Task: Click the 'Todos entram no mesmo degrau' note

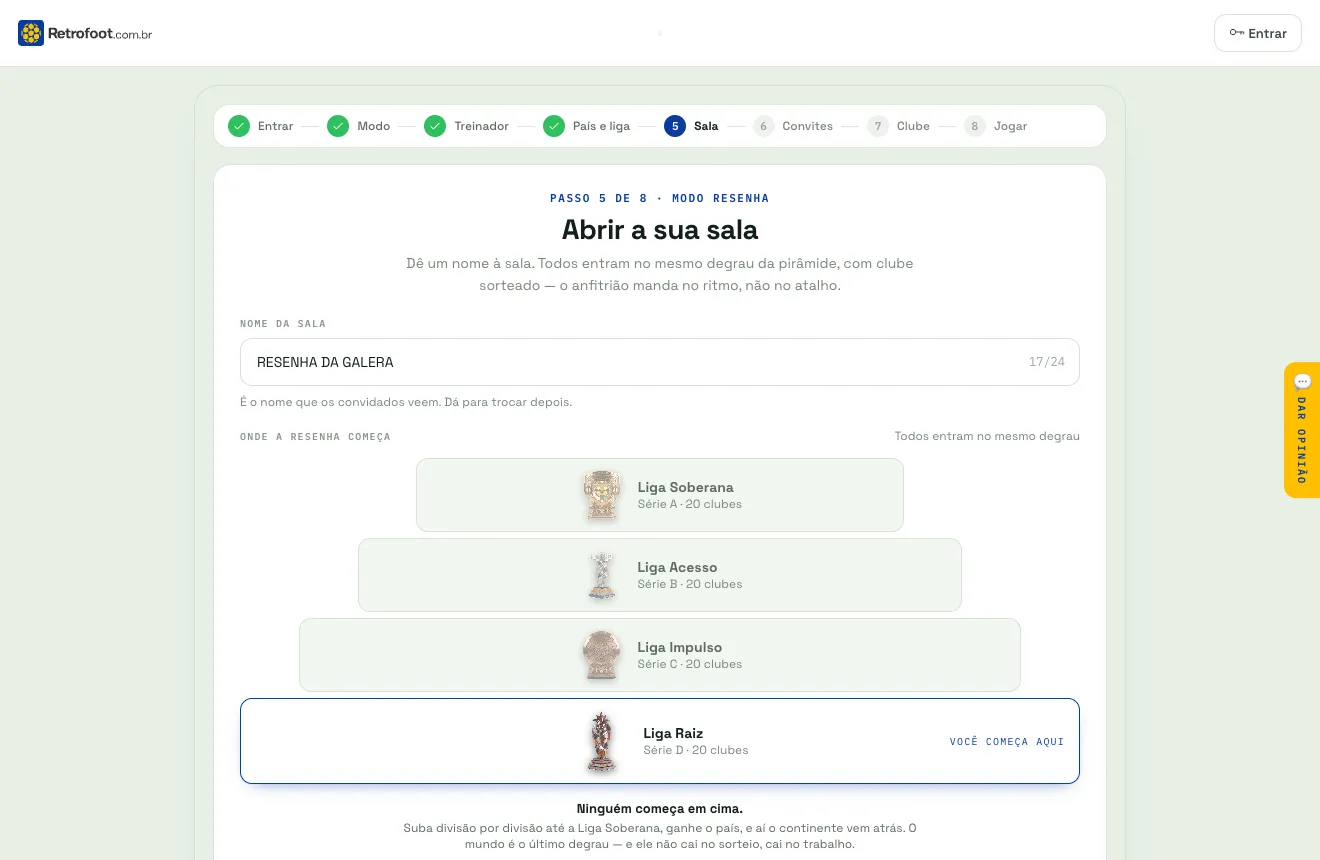Action: [987, 436]
